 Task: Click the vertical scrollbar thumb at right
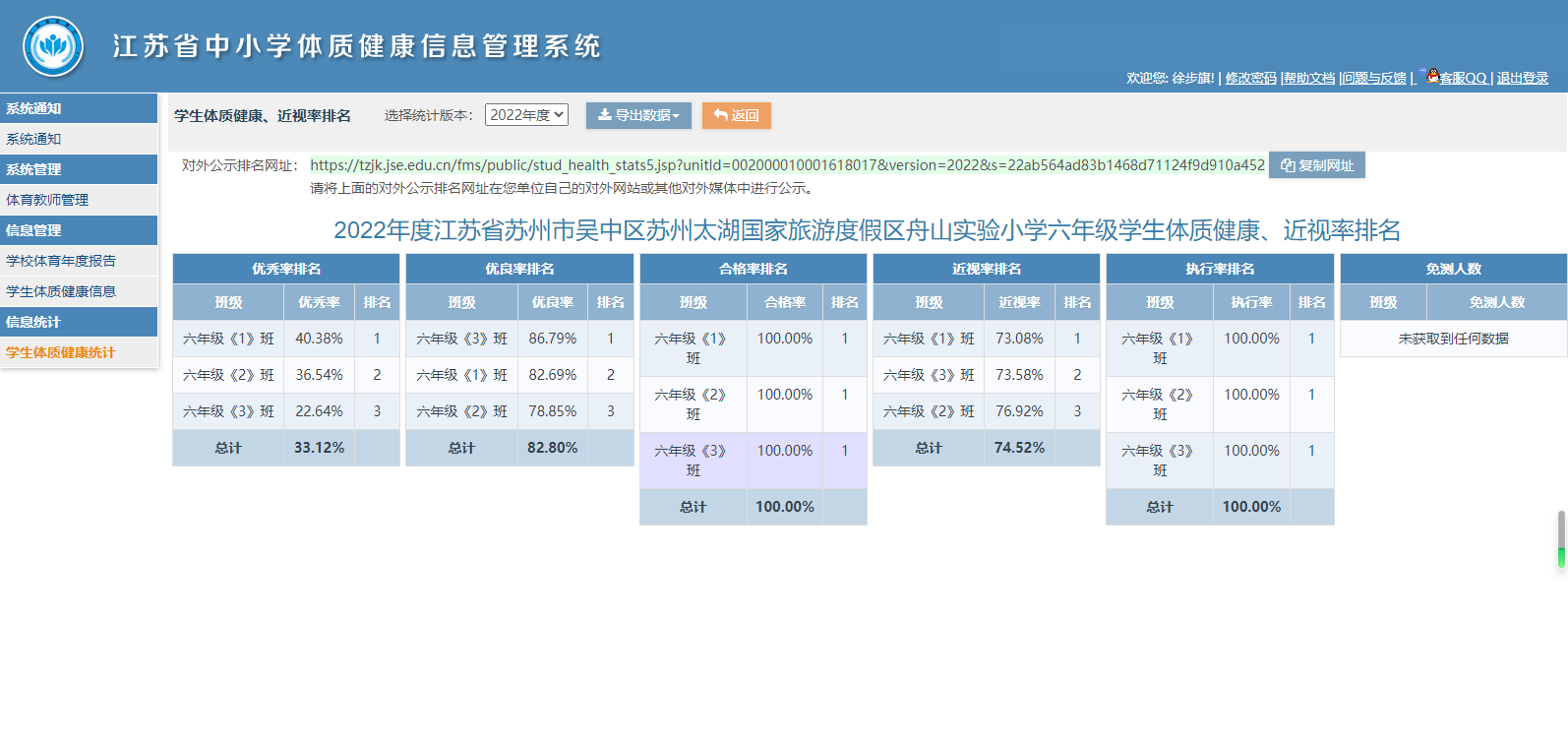point(1561,538)
